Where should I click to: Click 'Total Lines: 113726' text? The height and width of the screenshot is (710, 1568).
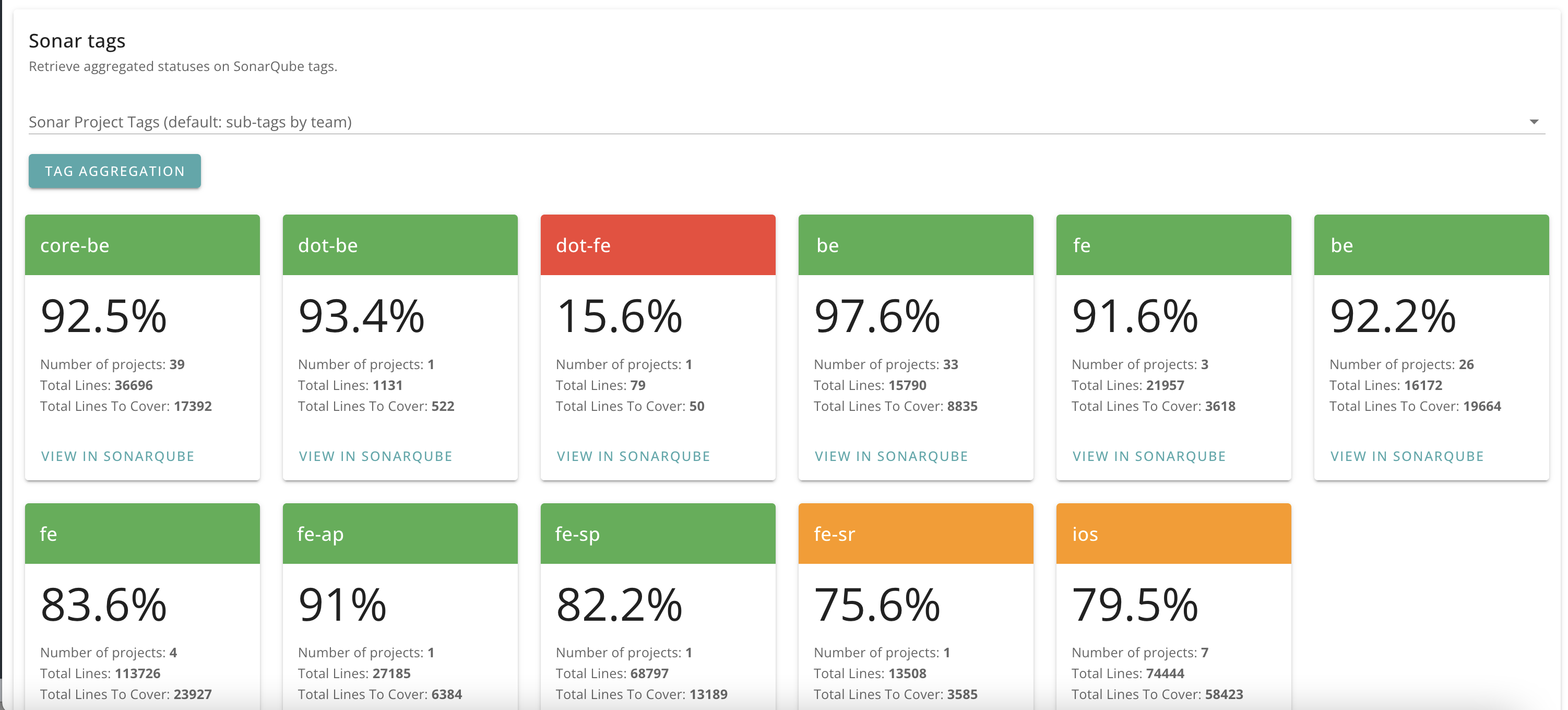click(100, 673)
